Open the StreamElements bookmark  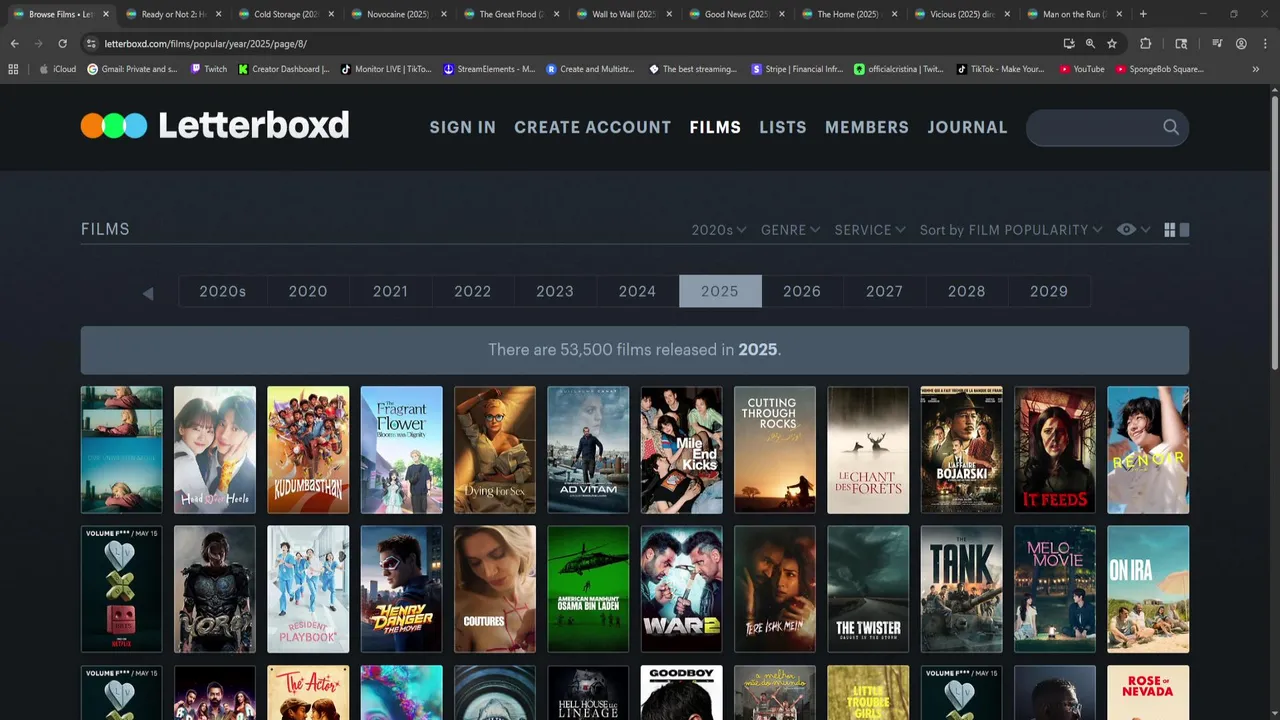click(x=490, y=69)
